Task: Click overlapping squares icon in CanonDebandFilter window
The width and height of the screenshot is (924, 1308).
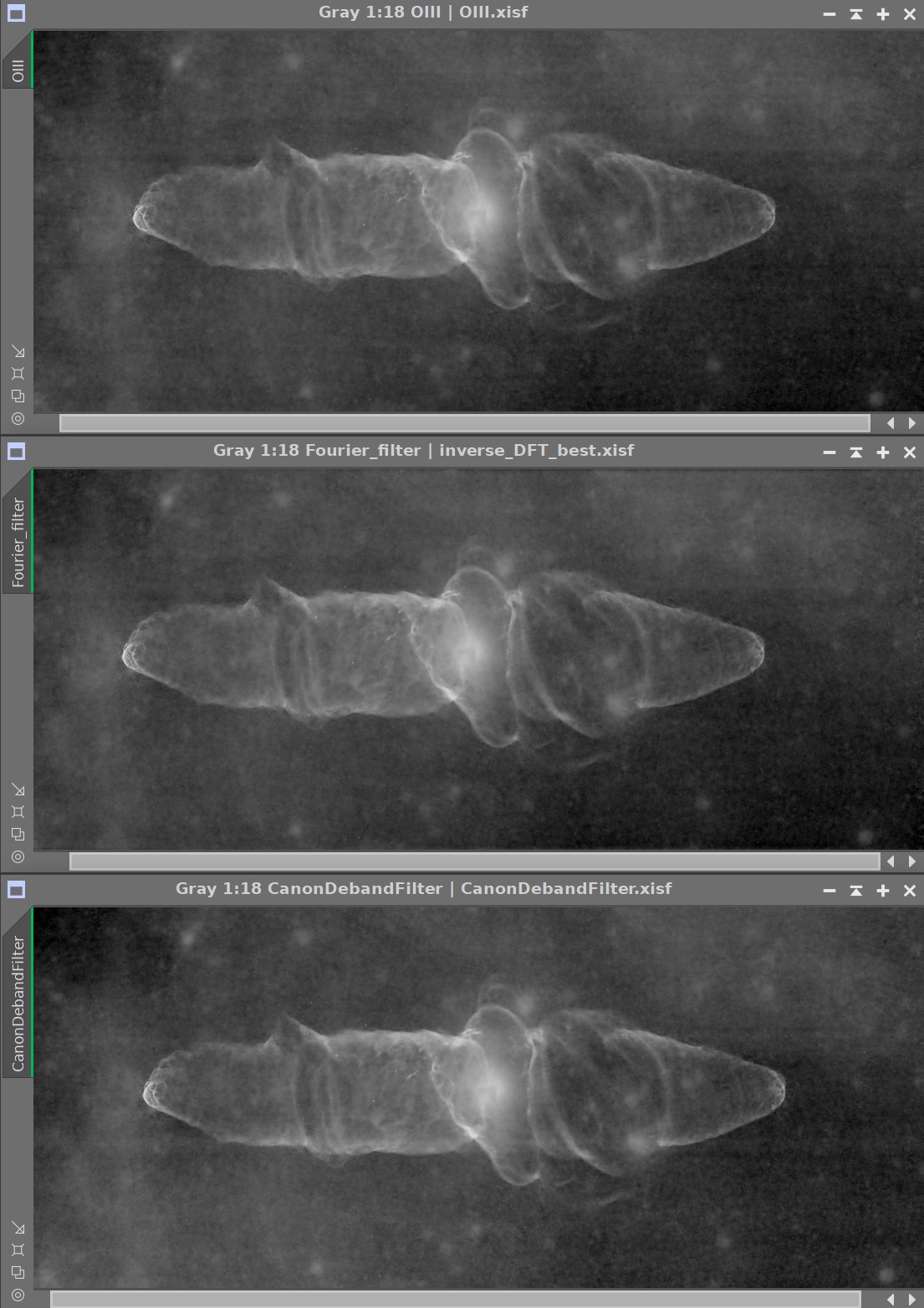Action: pyautogui.click(x=18, y=1273)
